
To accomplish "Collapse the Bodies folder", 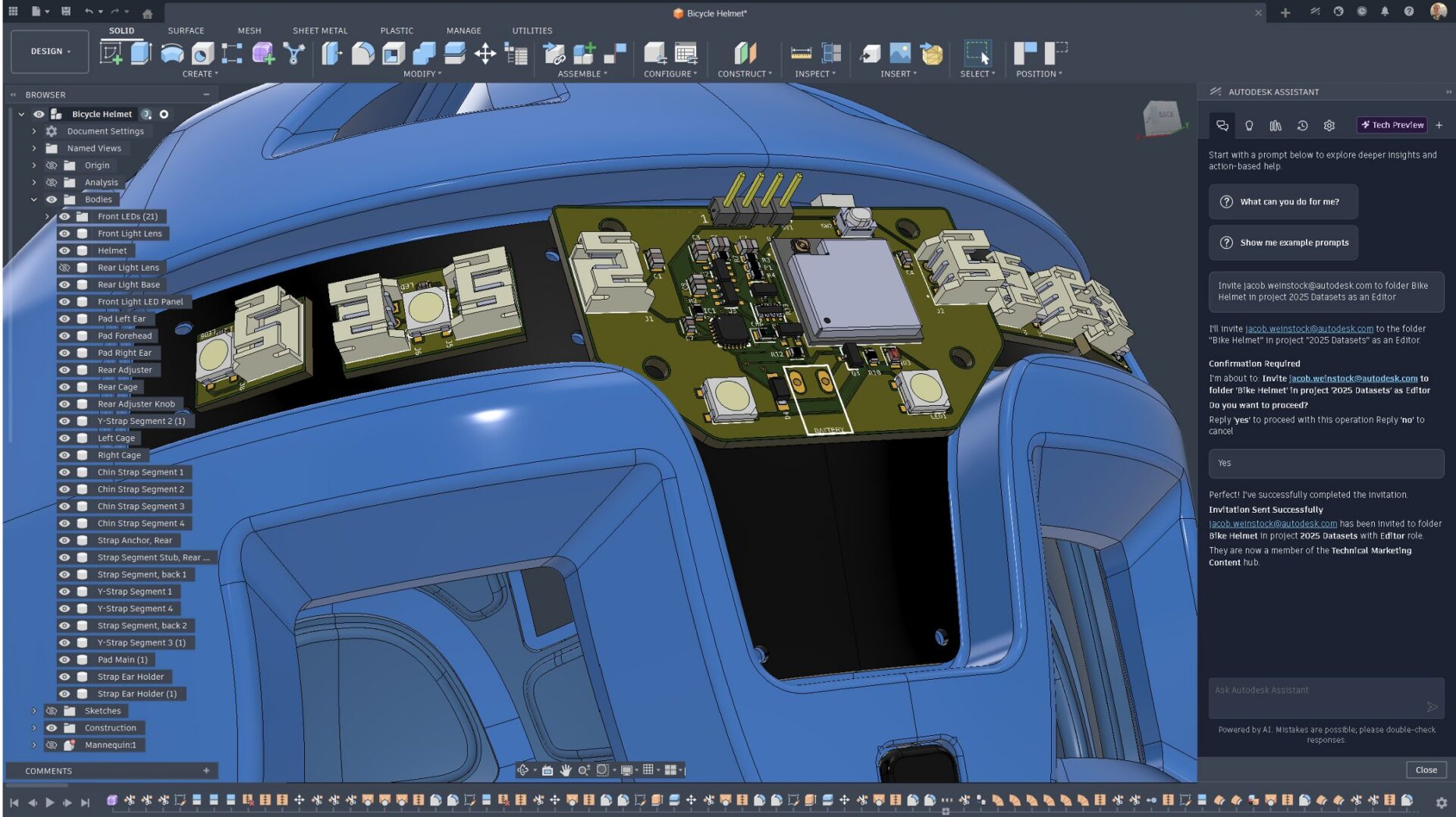I will [34, 200].
